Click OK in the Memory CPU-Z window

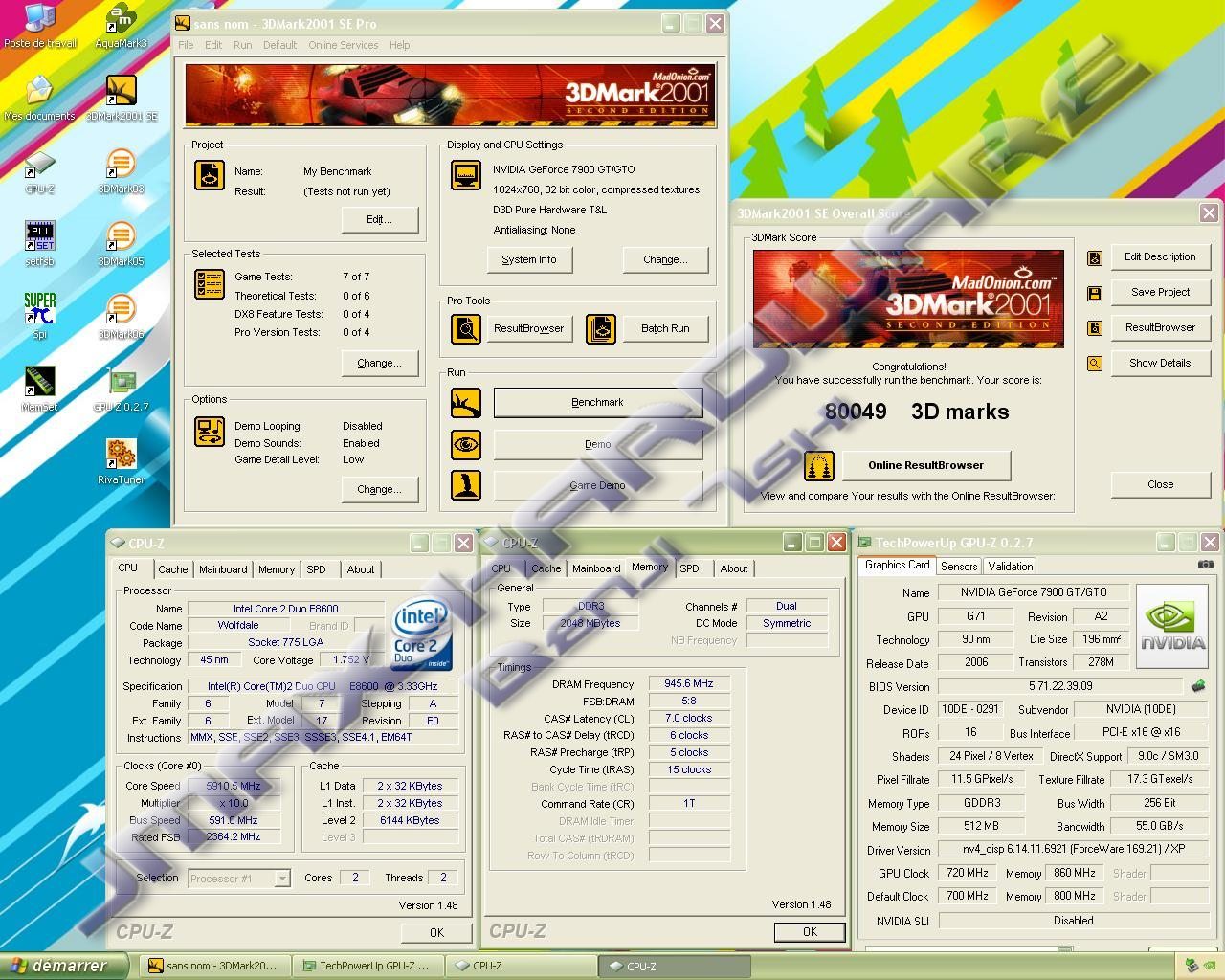(810, 931)
